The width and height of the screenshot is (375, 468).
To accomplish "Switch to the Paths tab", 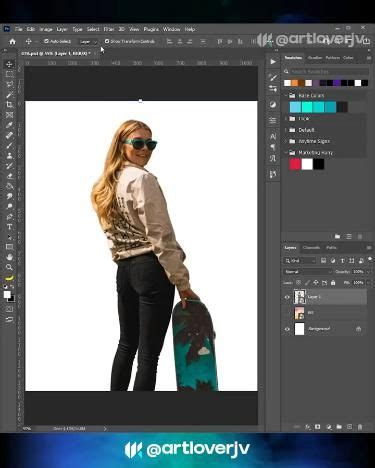I will pos(331,248).
